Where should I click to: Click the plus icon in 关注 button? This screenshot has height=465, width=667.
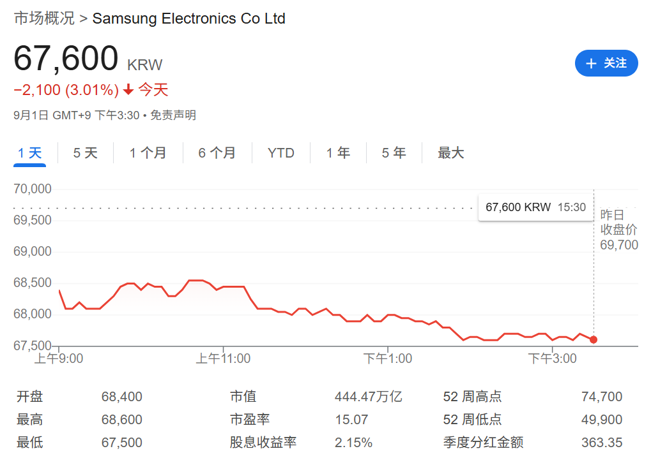point(591,64)
